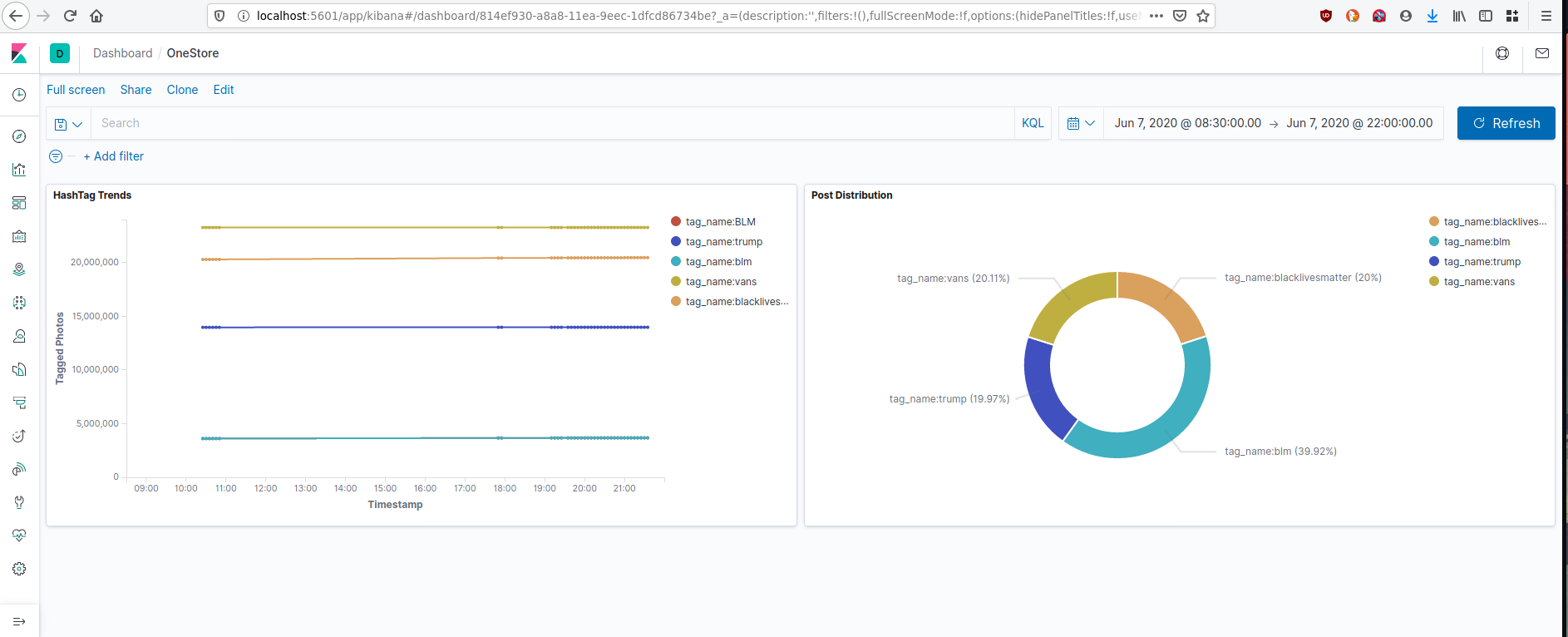This screenshot has width=1568, height=637.
Task: Click the HashTag Trends panel title
Action: (x=92, y=195)
